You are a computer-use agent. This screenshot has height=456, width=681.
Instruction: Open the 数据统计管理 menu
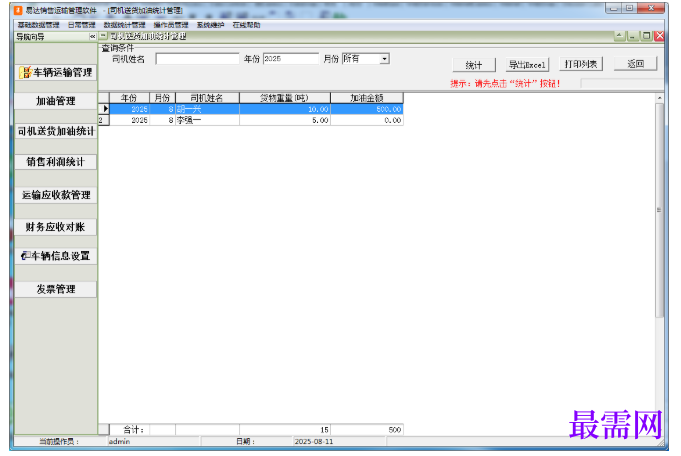point(124,25)
